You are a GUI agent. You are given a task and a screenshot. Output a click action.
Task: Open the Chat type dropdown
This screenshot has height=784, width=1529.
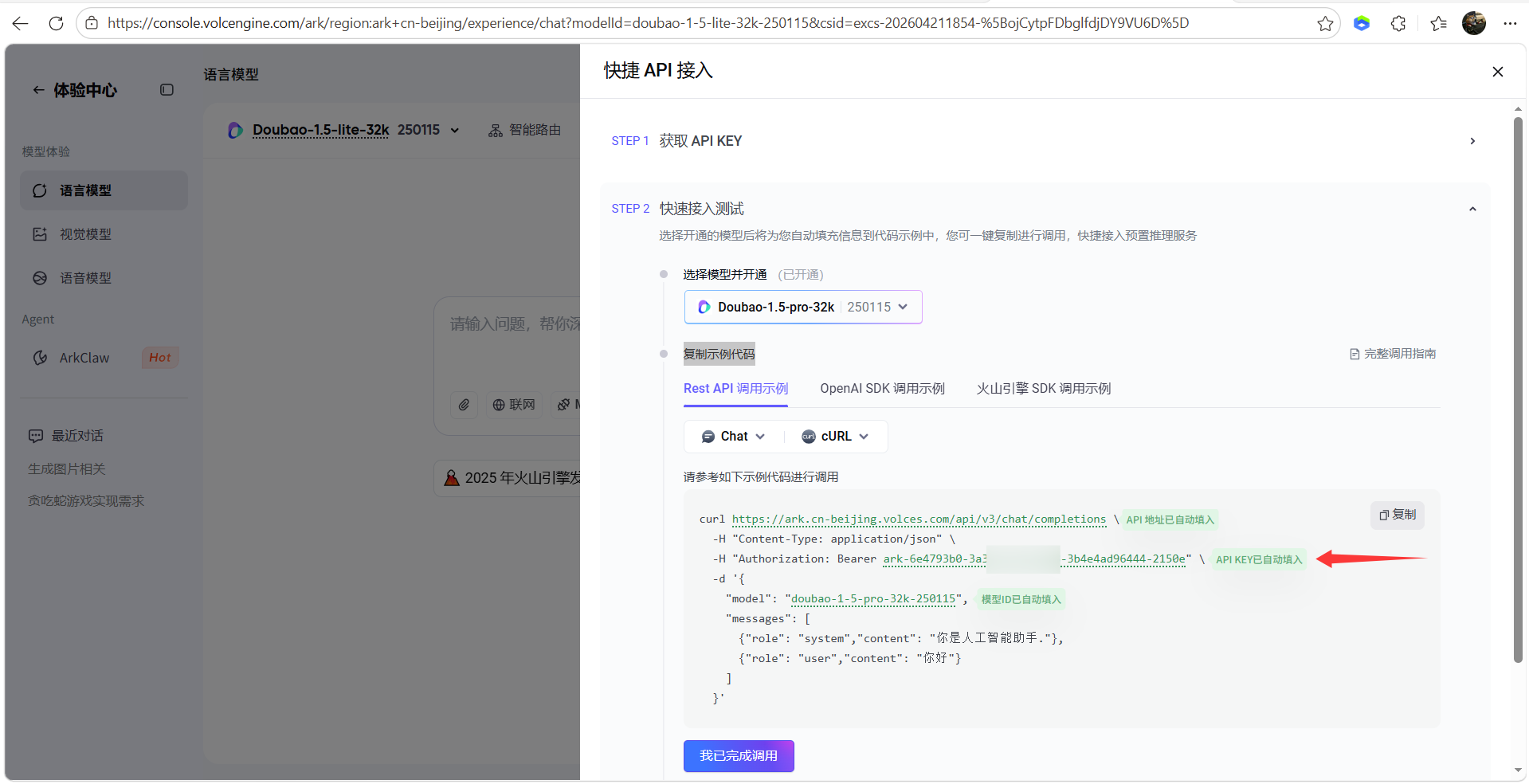point(733,437)
